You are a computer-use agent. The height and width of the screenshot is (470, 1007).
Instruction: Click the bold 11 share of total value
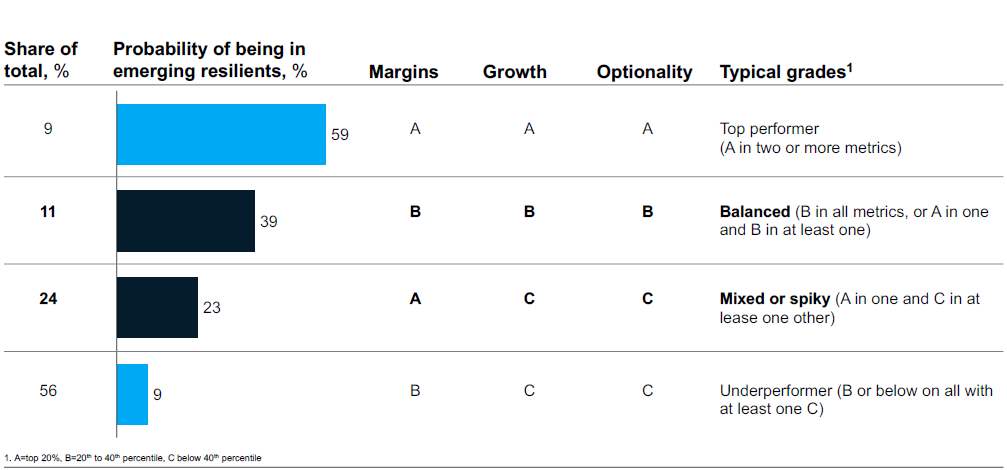click(x=48, y=212)
